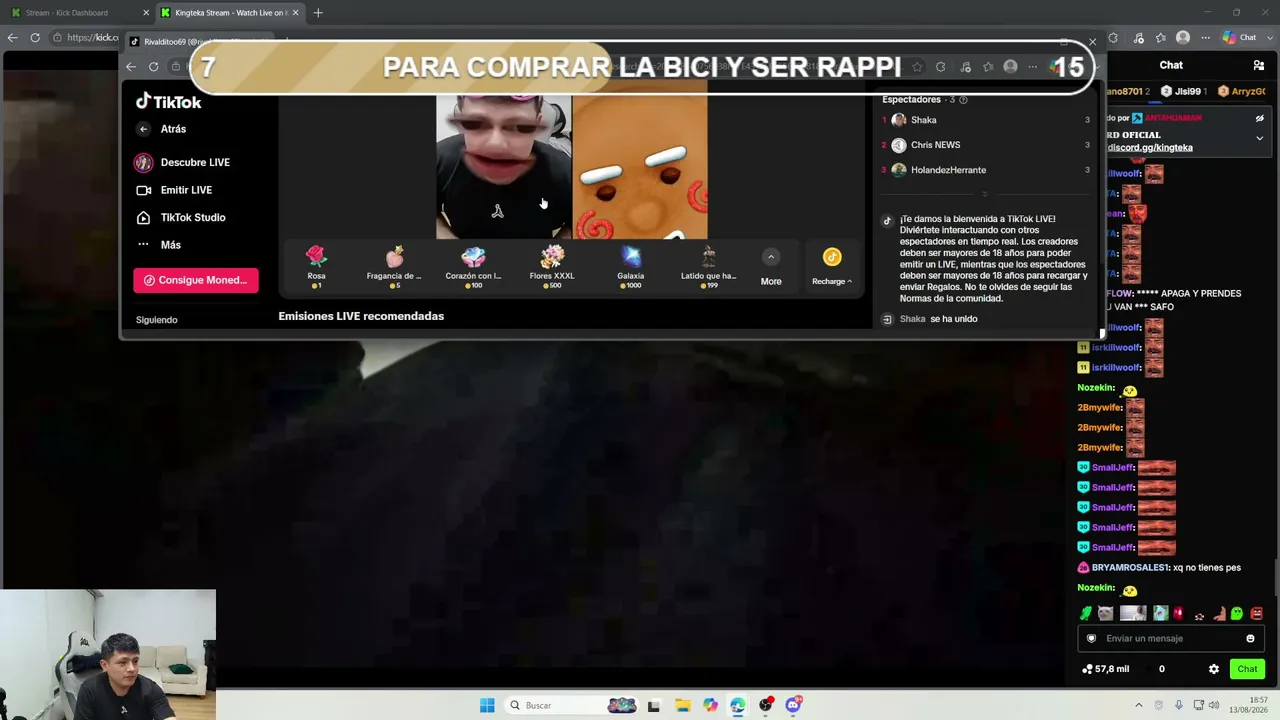This screenshot has width=1280, height=720.
Task: Open the emoji picker in chat input
Action: [x=1250, y=638]
